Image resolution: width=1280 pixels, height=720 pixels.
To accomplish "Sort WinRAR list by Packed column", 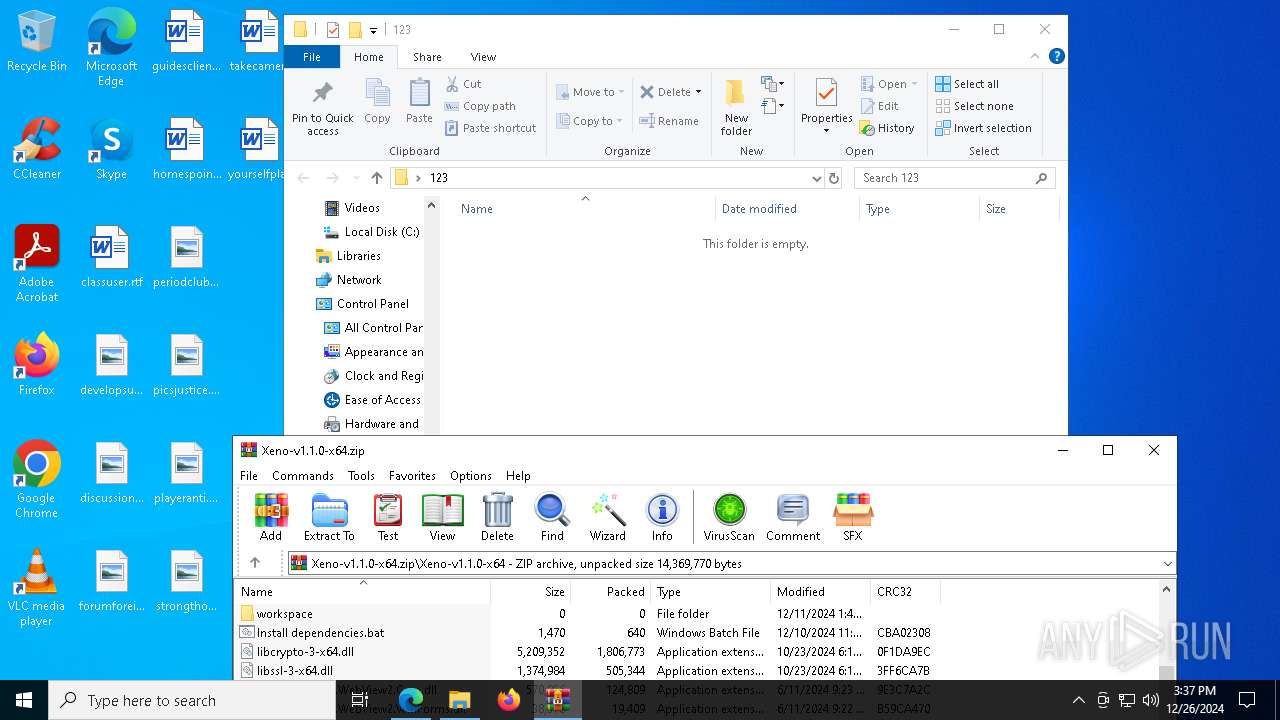I will tap(610, 592).
